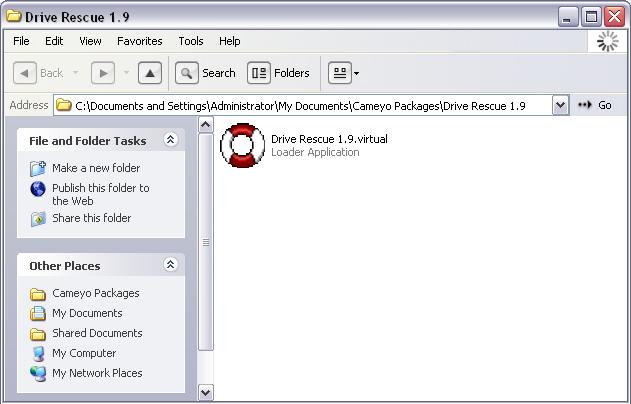Open My Computer link
Screen dimensions: 631x404
[84, 353]
